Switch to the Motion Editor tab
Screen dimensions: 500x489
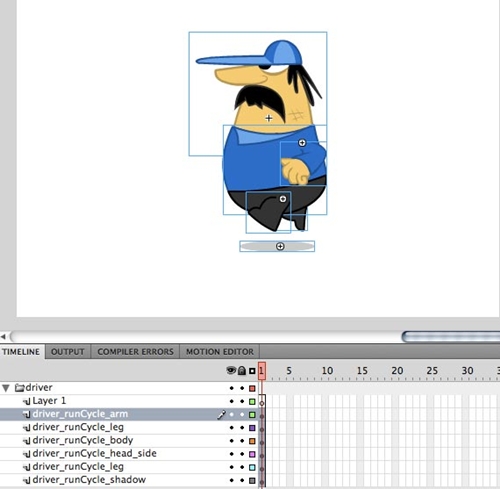220,352
